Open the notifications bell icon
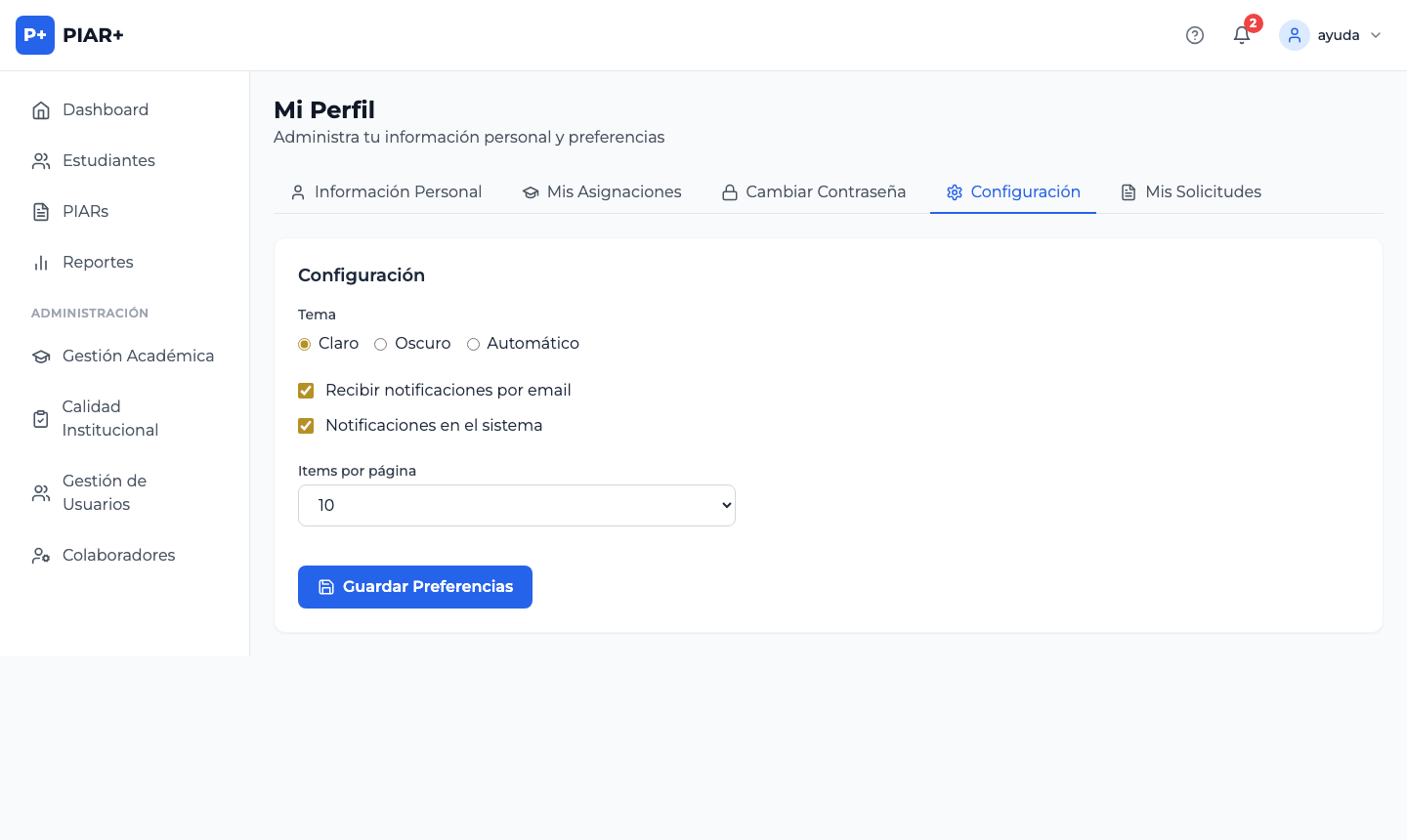The image size is (1407, 840). (1241, 35)
